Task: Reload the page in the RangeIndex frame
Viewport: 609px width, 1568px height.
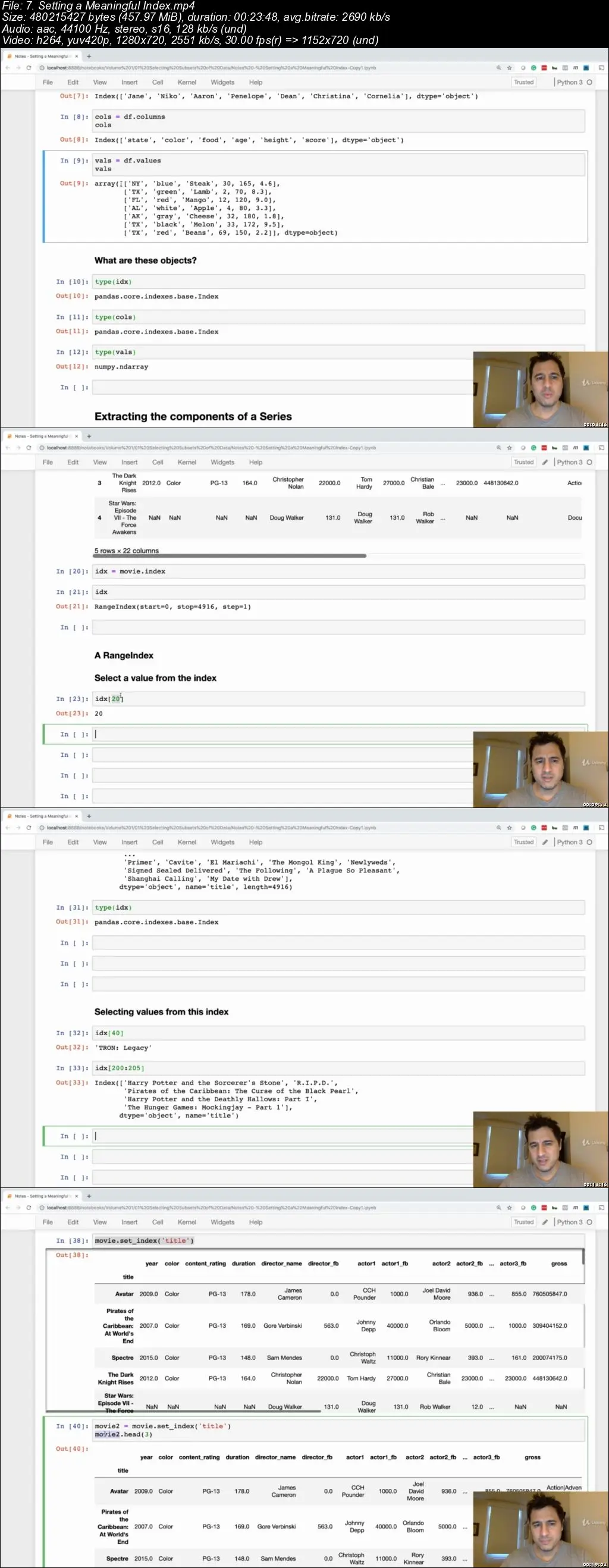Action: (29, 447)
